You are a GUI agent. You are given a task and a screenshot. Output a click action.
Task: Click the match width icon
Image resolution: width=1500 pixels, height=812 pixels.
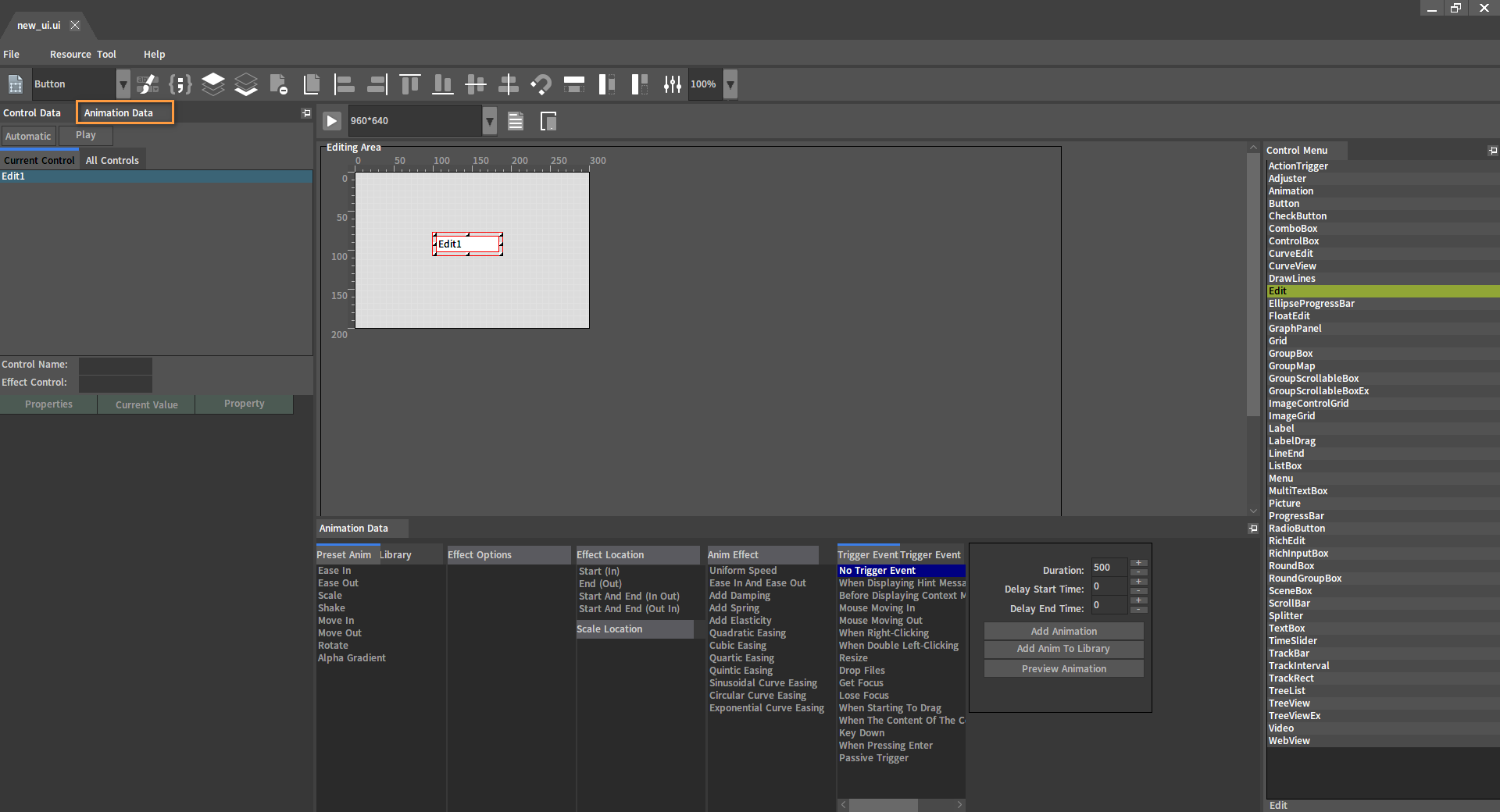tap(574, 84)
